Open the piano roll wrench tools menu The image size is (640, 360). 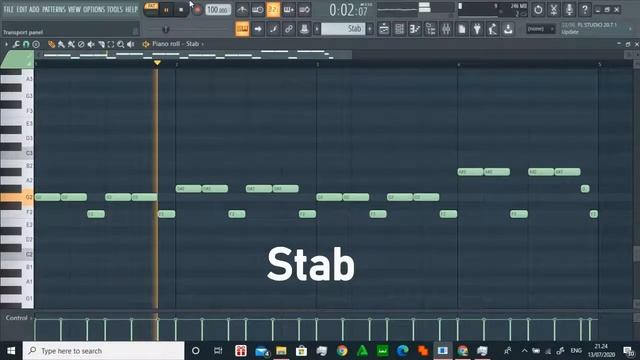coord(16,44)
